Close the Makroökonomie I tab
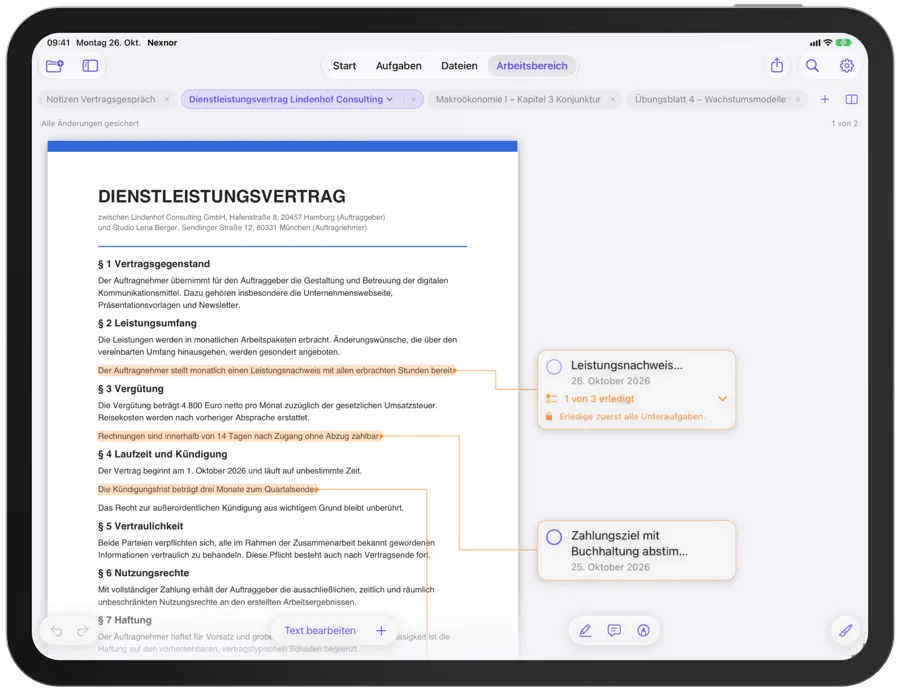Viewport: 900px width, 691px height. click(612, 99)
